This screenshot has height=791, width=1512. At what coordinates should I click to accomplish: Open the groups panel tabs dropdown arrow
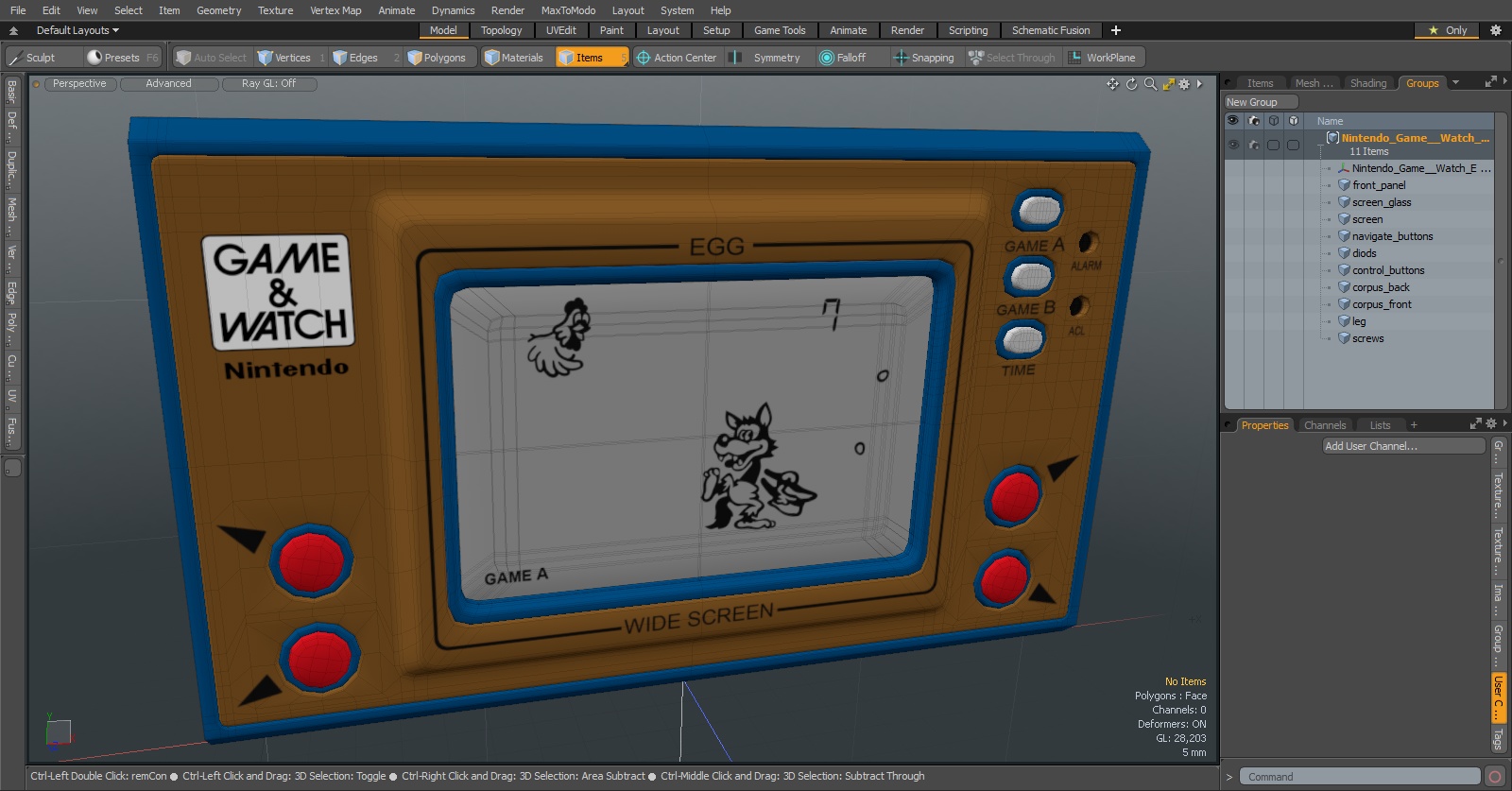coord(1455,83)
